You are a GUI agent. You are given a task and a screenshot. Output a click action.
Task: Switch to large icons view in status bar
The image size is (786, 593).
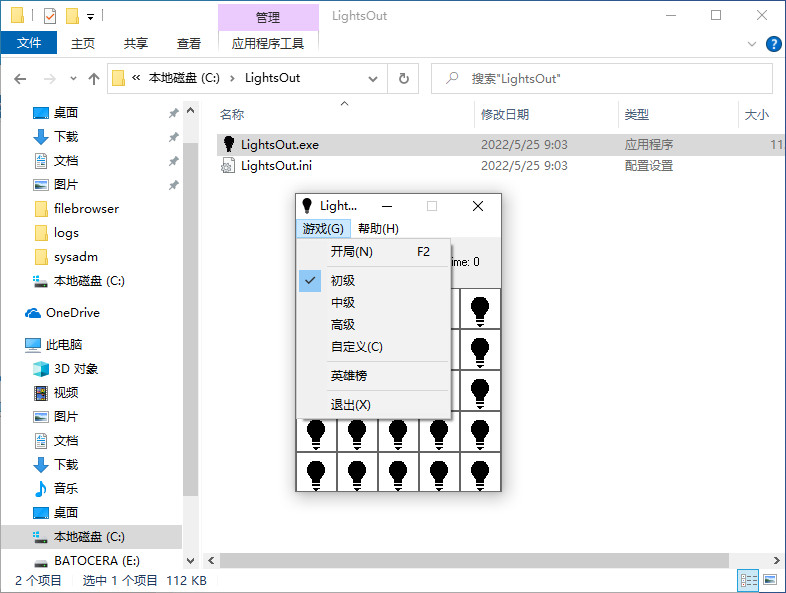point(770,580)
